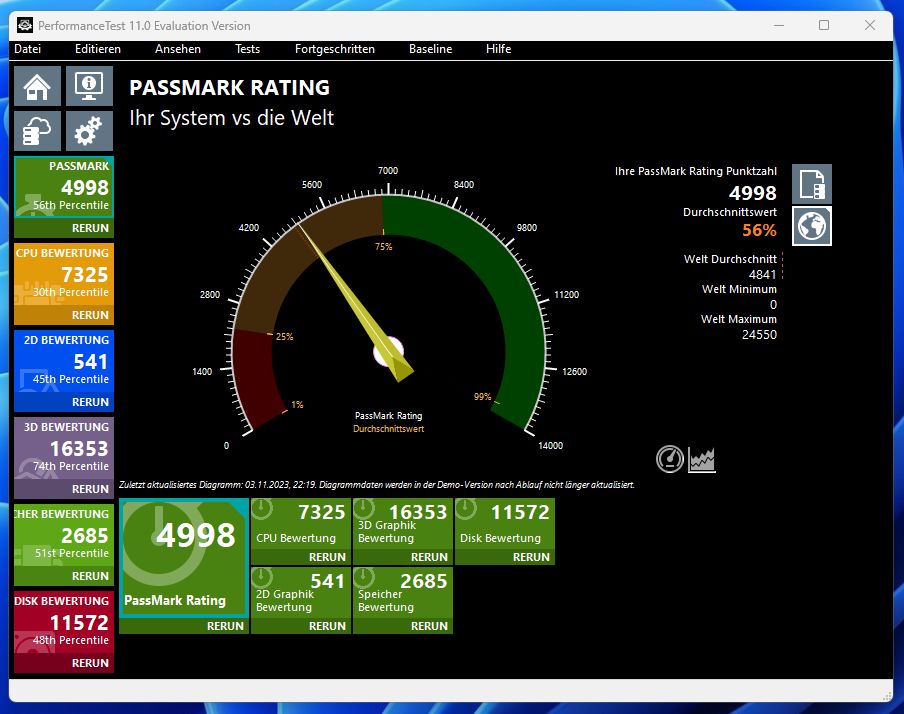Image resolution: width=904 pixels, height=714 pixels.
Task: Click the Zuletzt aktualisiertes Diagramm note
Action: coord(376,485)
